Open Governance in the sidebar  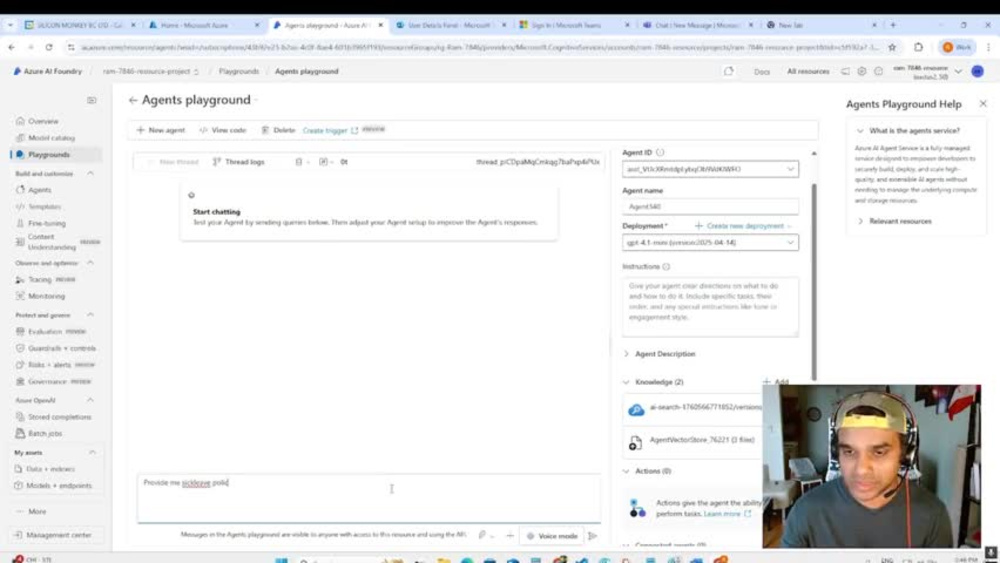(47, 381)
